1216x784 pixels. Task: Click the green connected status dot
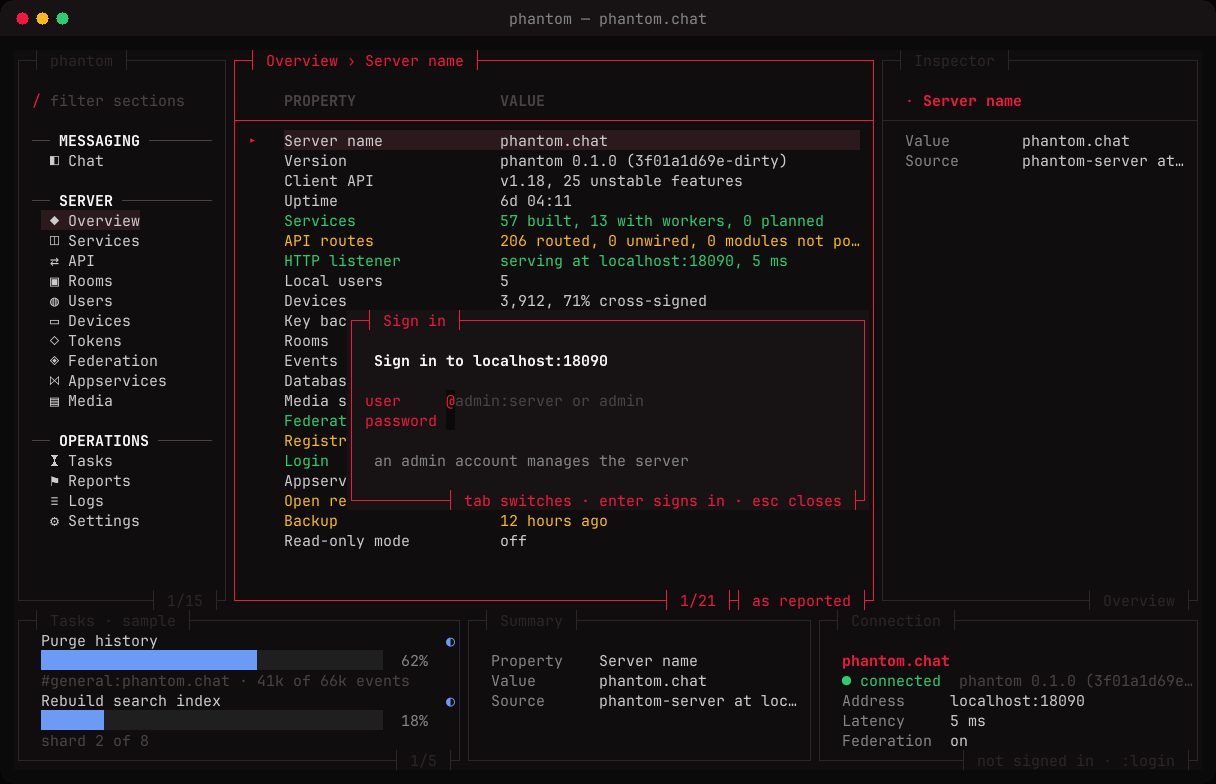pos(847,681)
